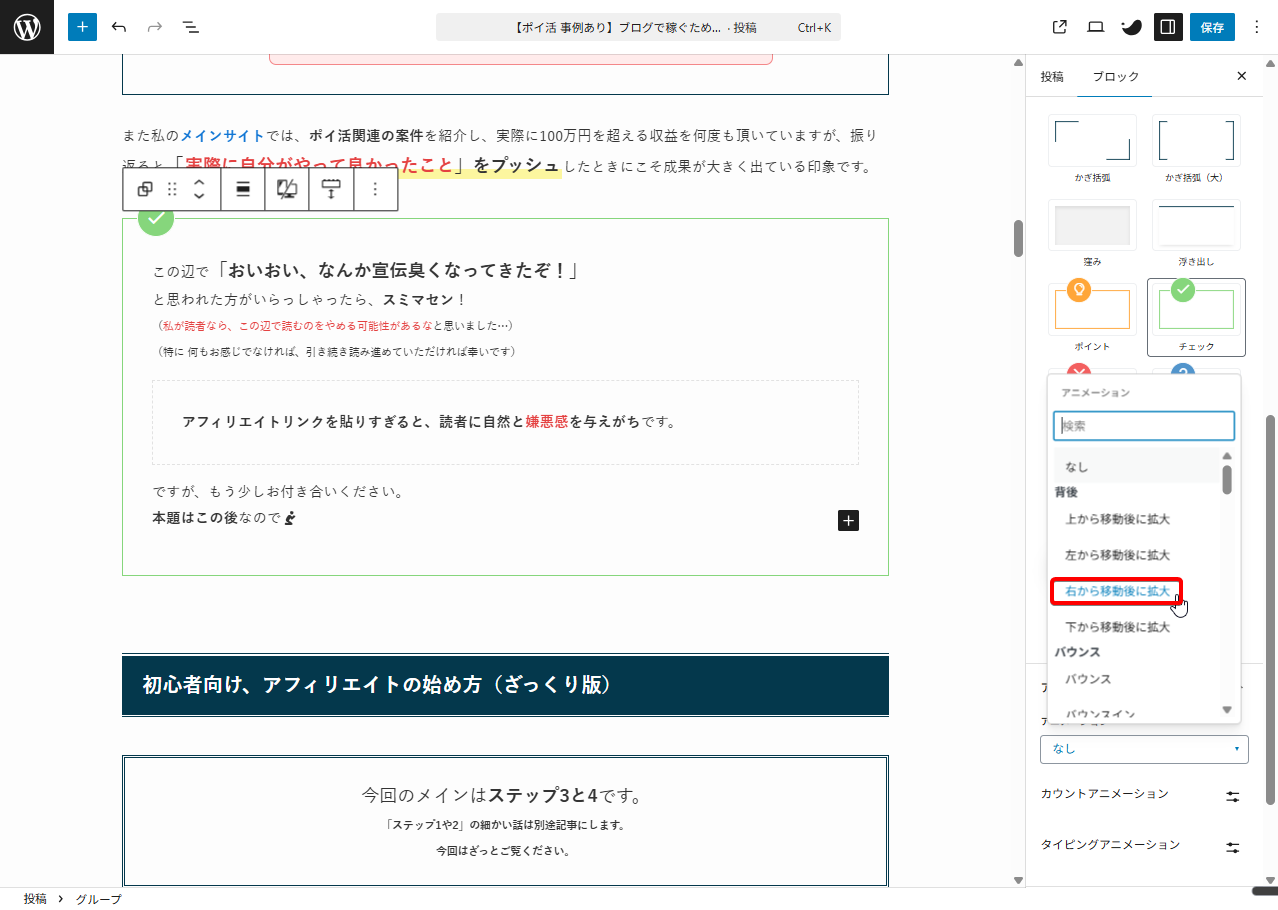Toggle the settings sidebar panel icon
The image size is (1278, 910).
point(1167,27)
